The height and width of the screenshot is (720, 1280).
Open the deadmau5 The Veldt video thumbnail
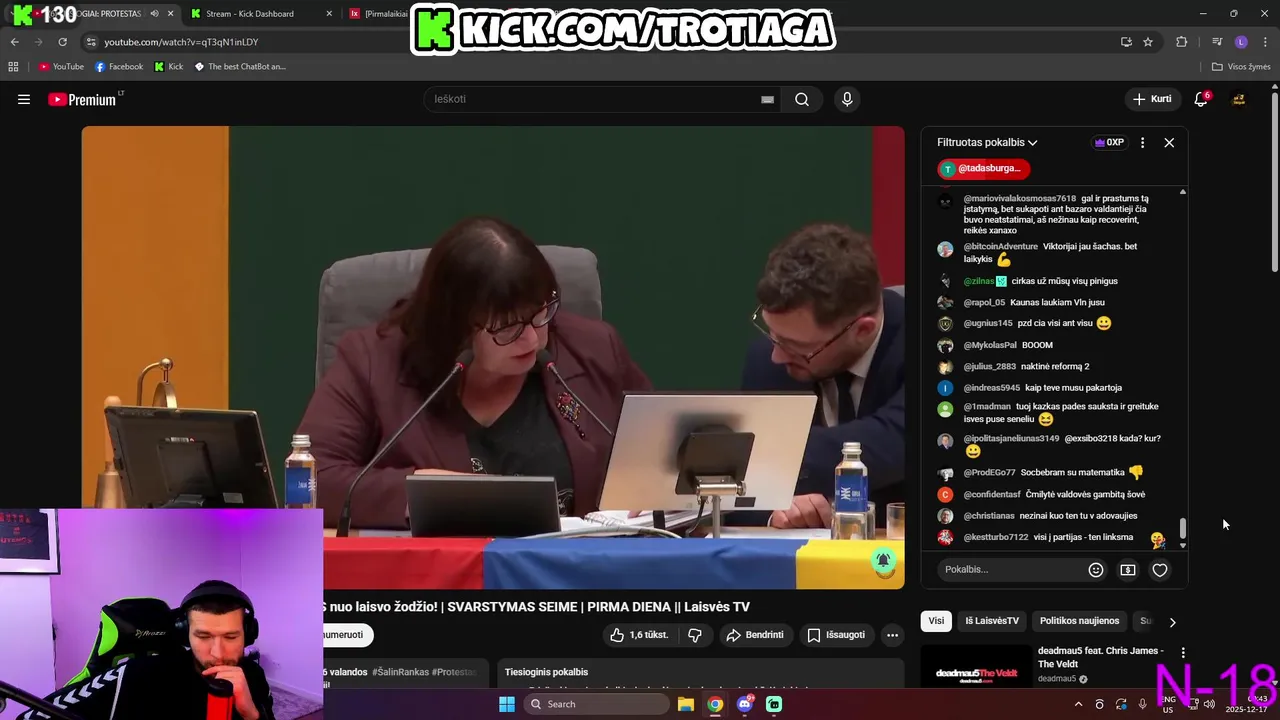(x=975, y=665)
